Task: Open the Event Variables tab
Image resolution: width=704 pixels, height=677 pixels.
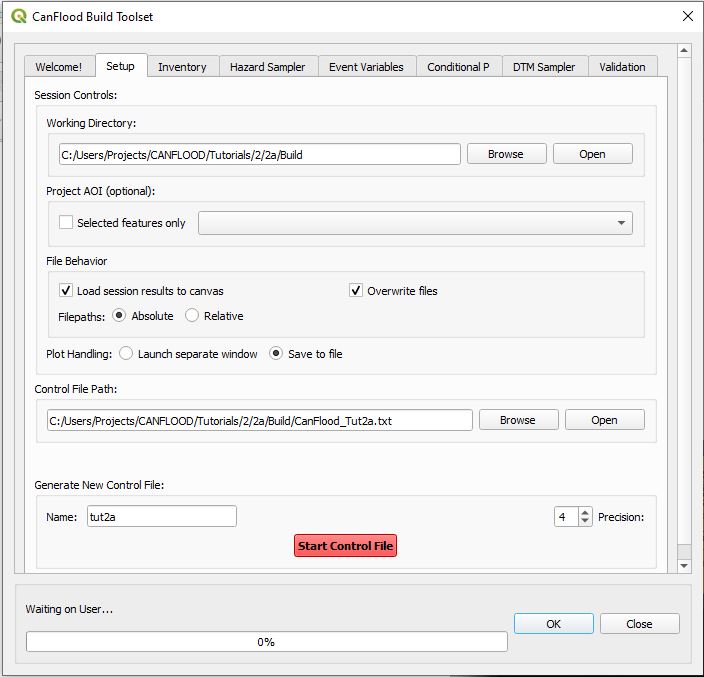Action: pos(366,67)
